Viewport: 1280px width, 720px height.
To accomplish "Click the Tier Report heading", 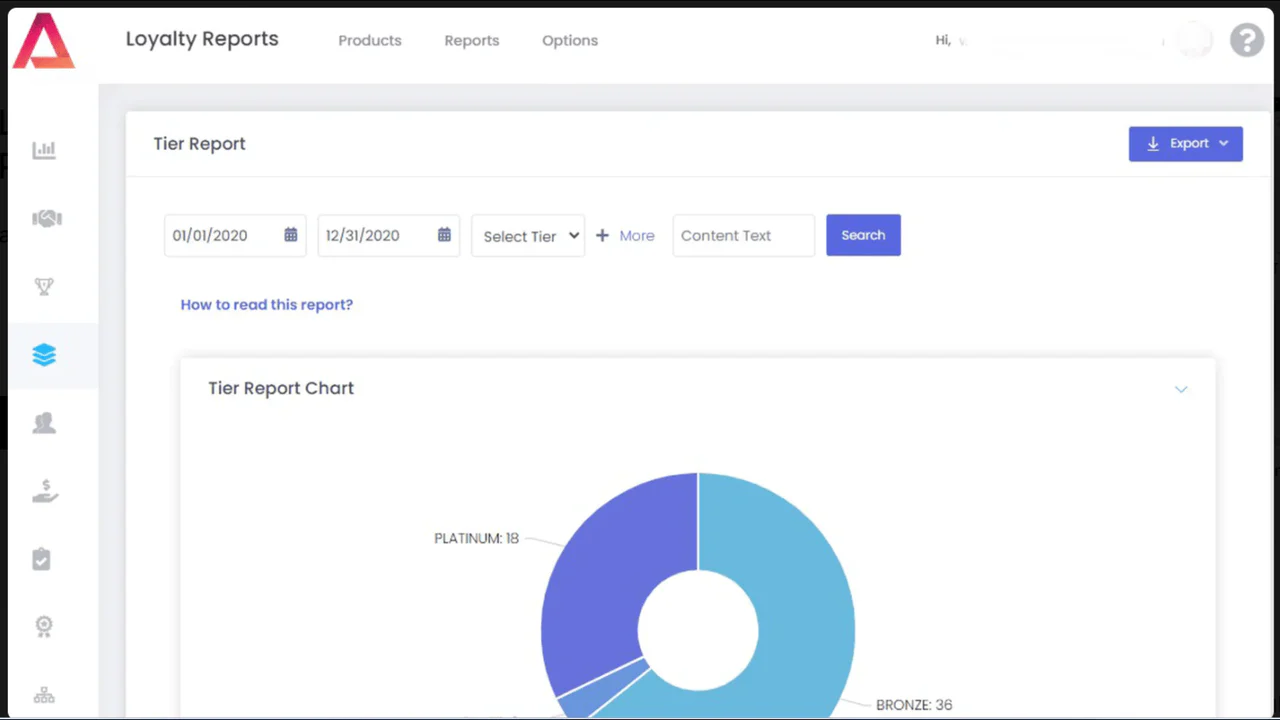I will coord(199,144).
